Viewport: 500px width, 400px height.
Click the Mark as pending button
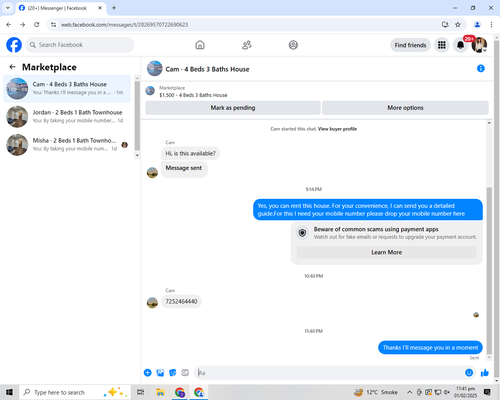pos(233,108)
